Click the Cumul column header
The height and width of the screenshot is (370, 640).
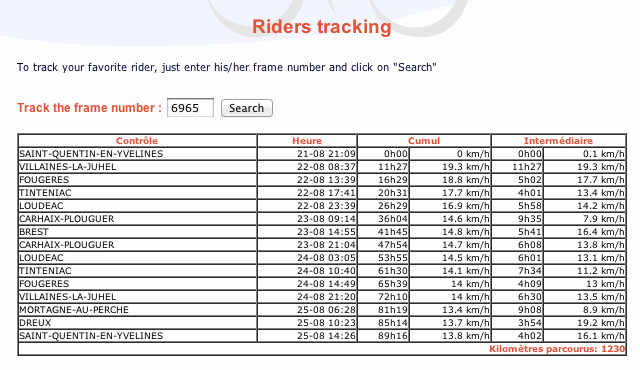424,141
